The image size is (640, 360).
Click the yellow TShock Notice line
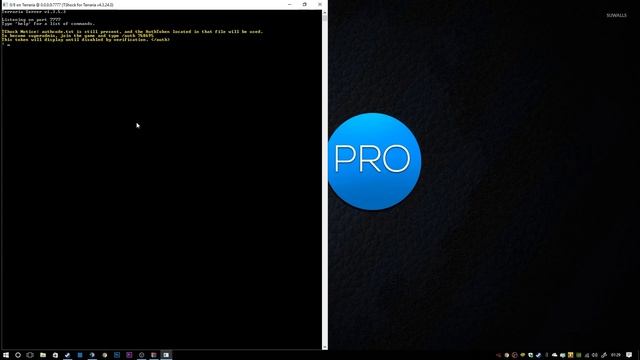coord(132,31)
